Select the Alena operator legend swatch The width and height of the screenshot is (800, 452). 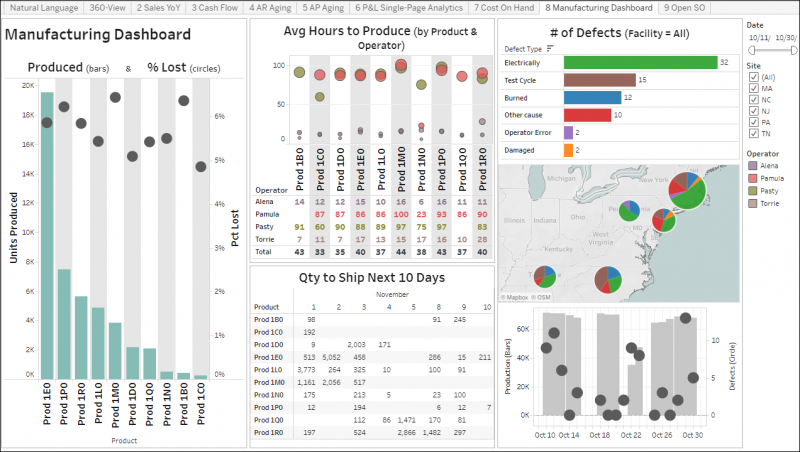[x=752, y=166]
